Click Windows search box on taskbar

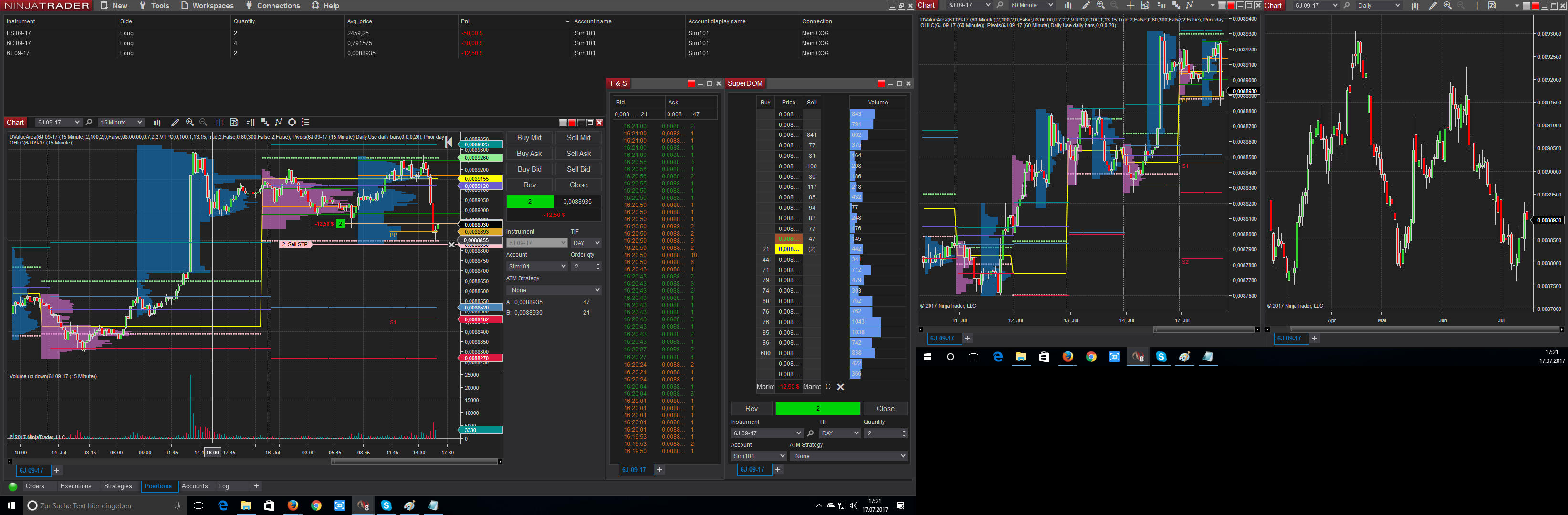pyautogui.click(x=104, y=506)
